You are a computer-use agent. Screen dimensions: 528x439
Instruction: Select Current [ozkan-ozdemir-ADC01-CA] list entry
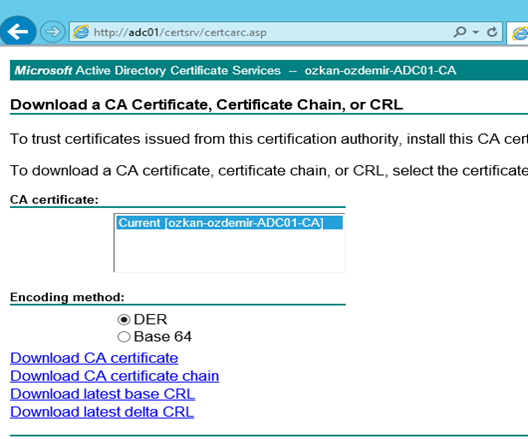pyautogui.click(x=230, y=223)
